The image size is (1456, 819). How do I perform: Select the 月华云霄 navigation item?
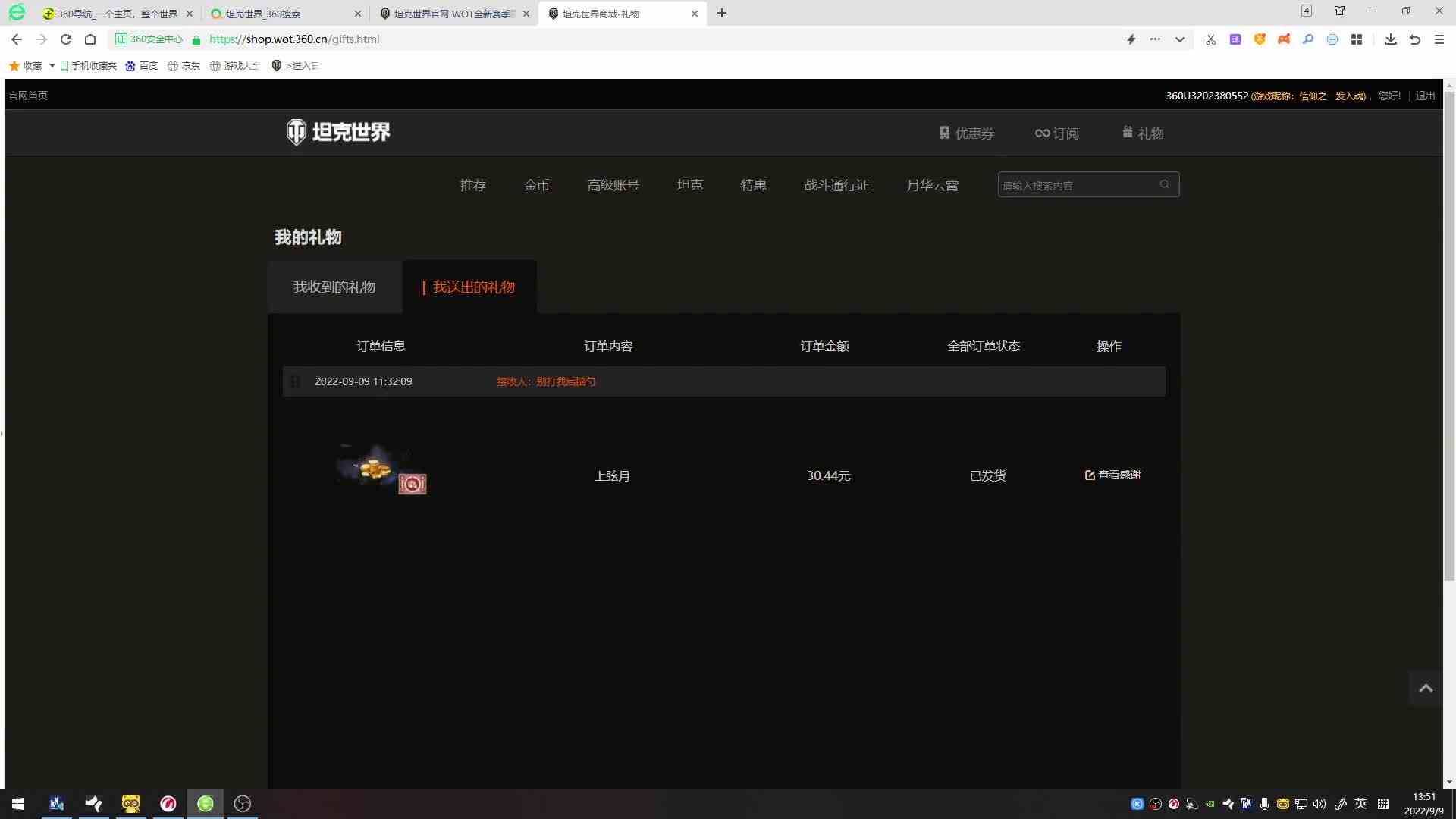pyautogui.click(x=933, y=185)
